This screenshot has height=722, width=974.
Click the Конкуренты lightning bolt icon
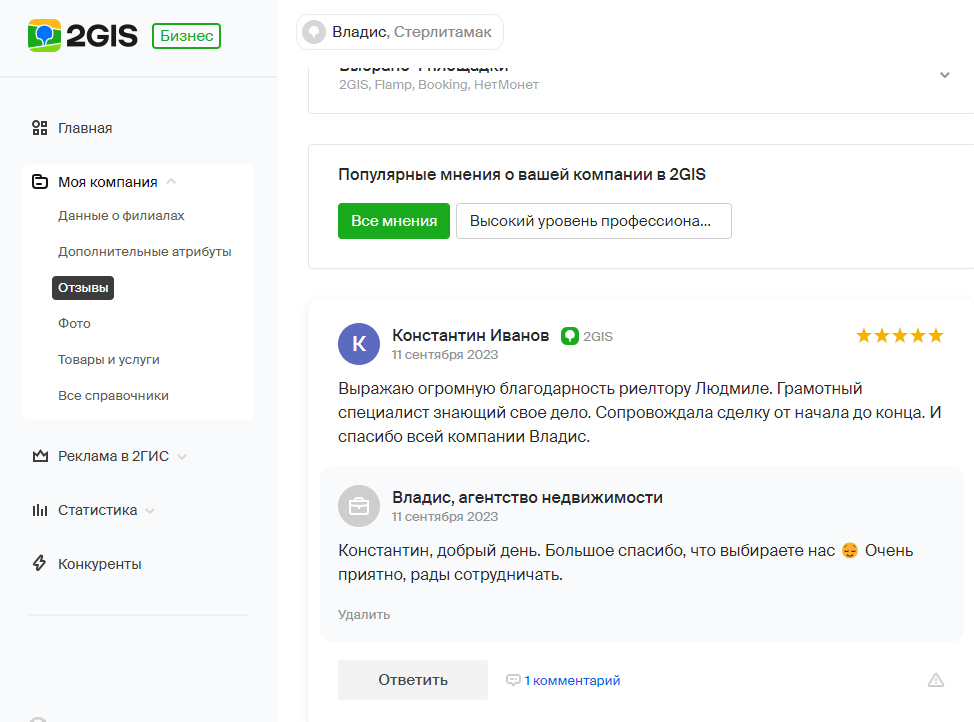coord(39,564)
